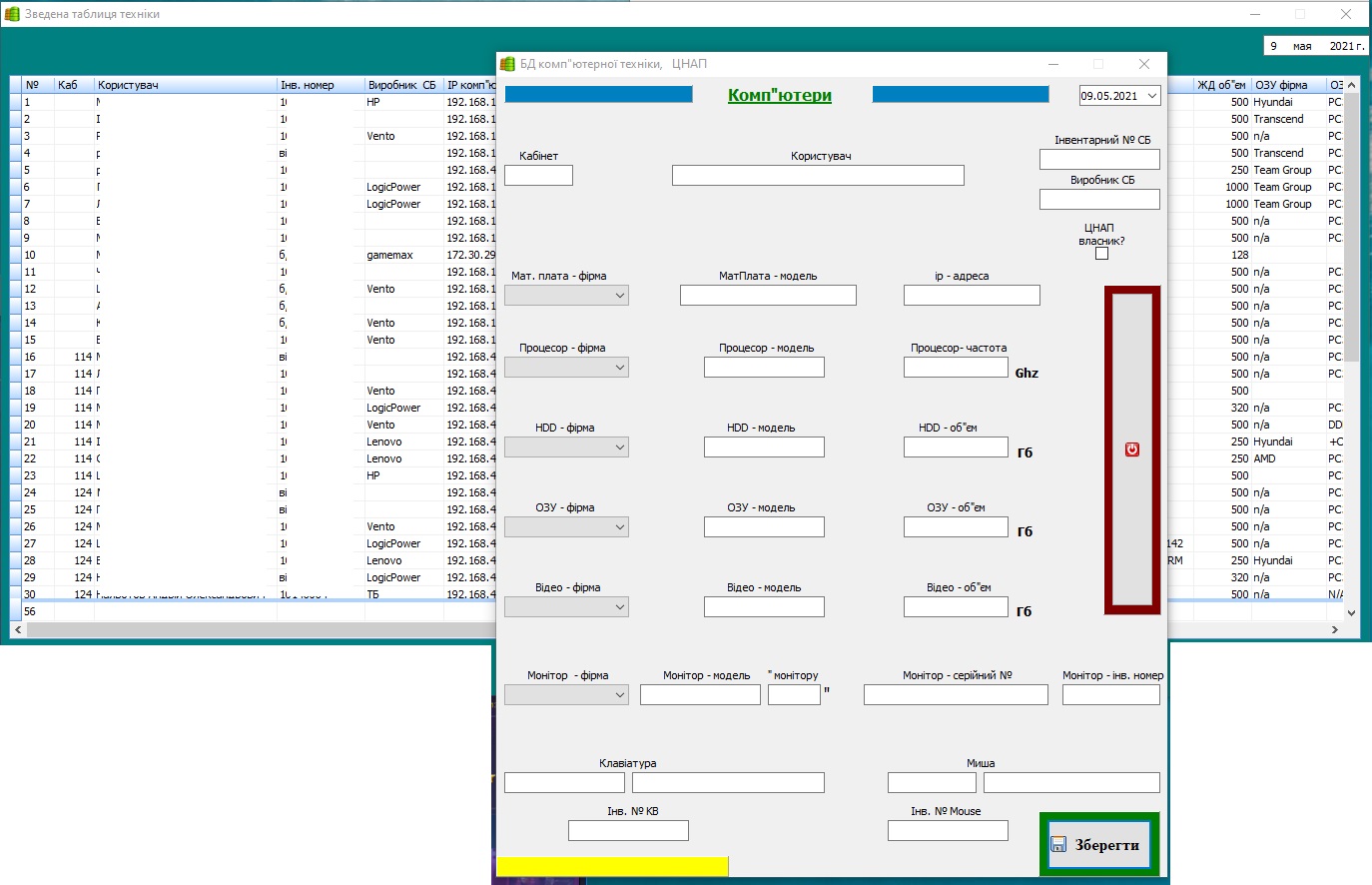Click the table's vertical scrollbar up arrow
Image resolution: width=1372 pixels, height=885 pixels.
click(x=1352, y=86)
